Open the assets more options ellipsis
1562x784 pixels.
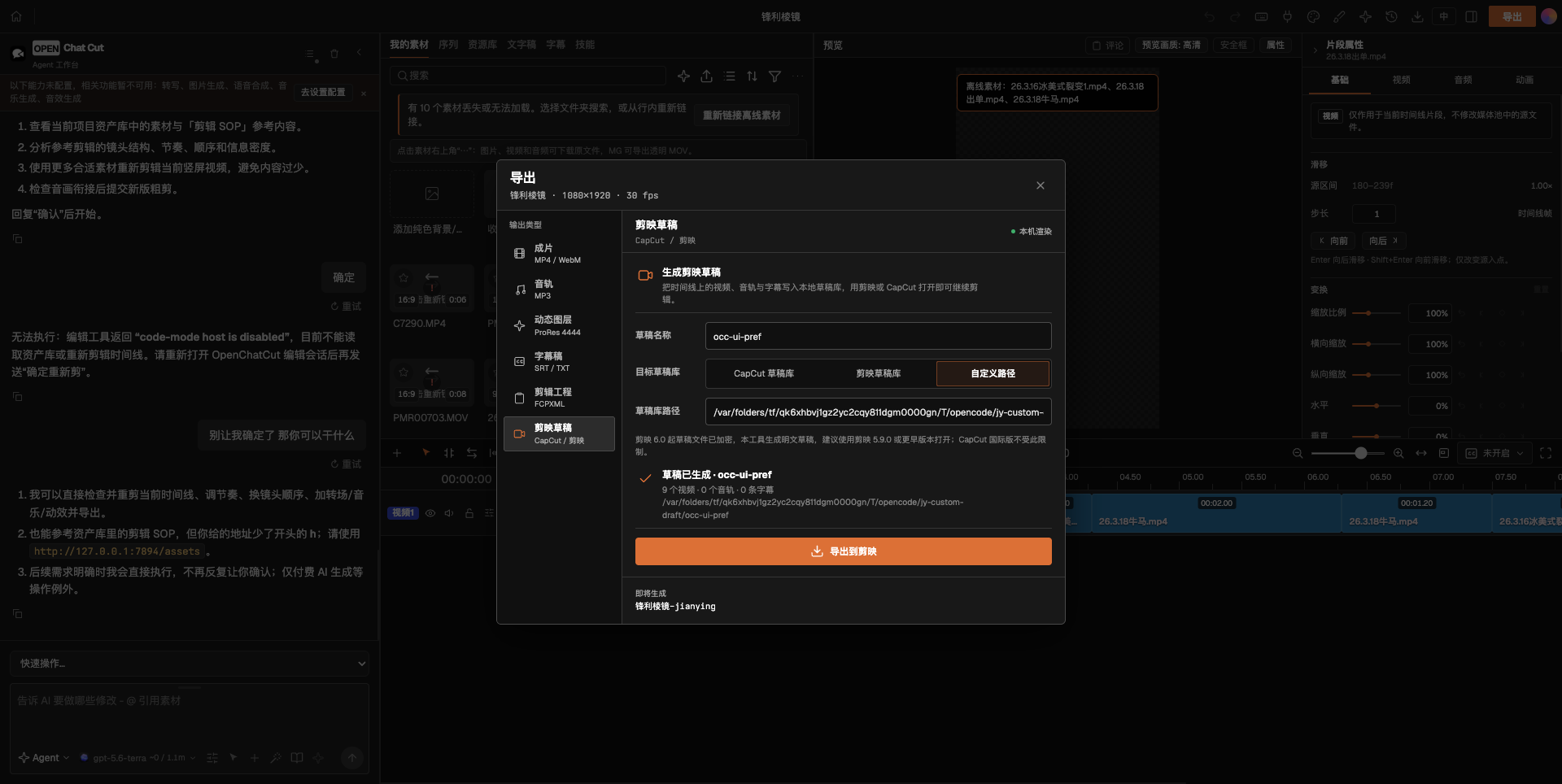[797, 76]
